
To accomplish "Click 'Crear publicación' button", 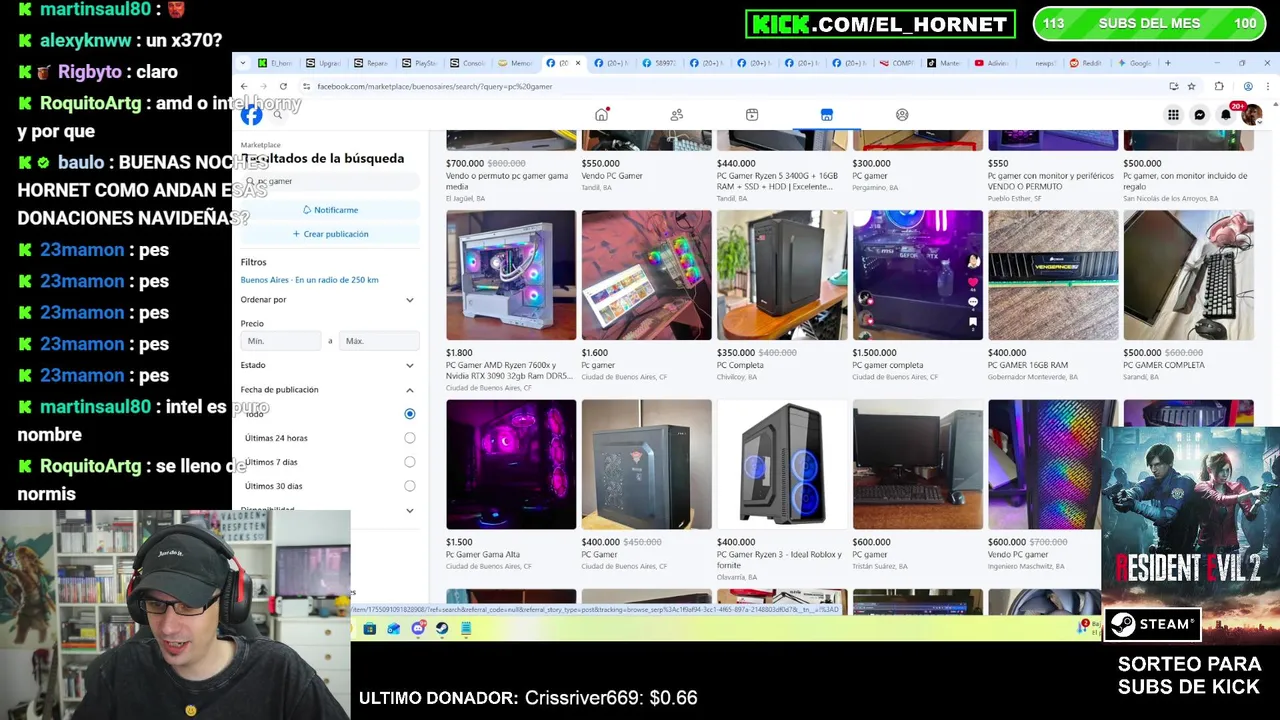I will [330, 234].
